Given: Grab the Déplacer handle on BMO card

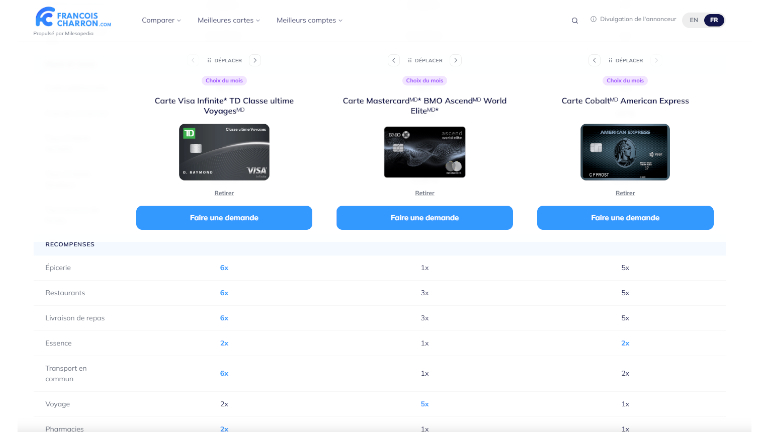Looking at the screenshot, I should pos(425,60).
